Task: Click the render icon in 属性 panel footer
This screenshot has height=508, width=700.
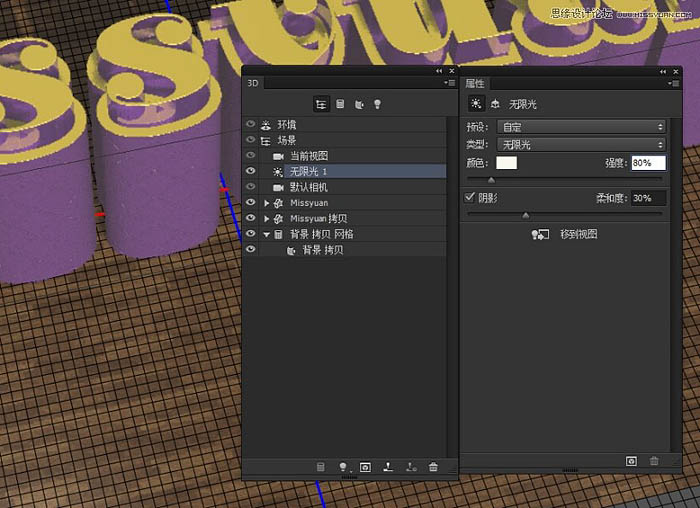Action: [631, 461]
